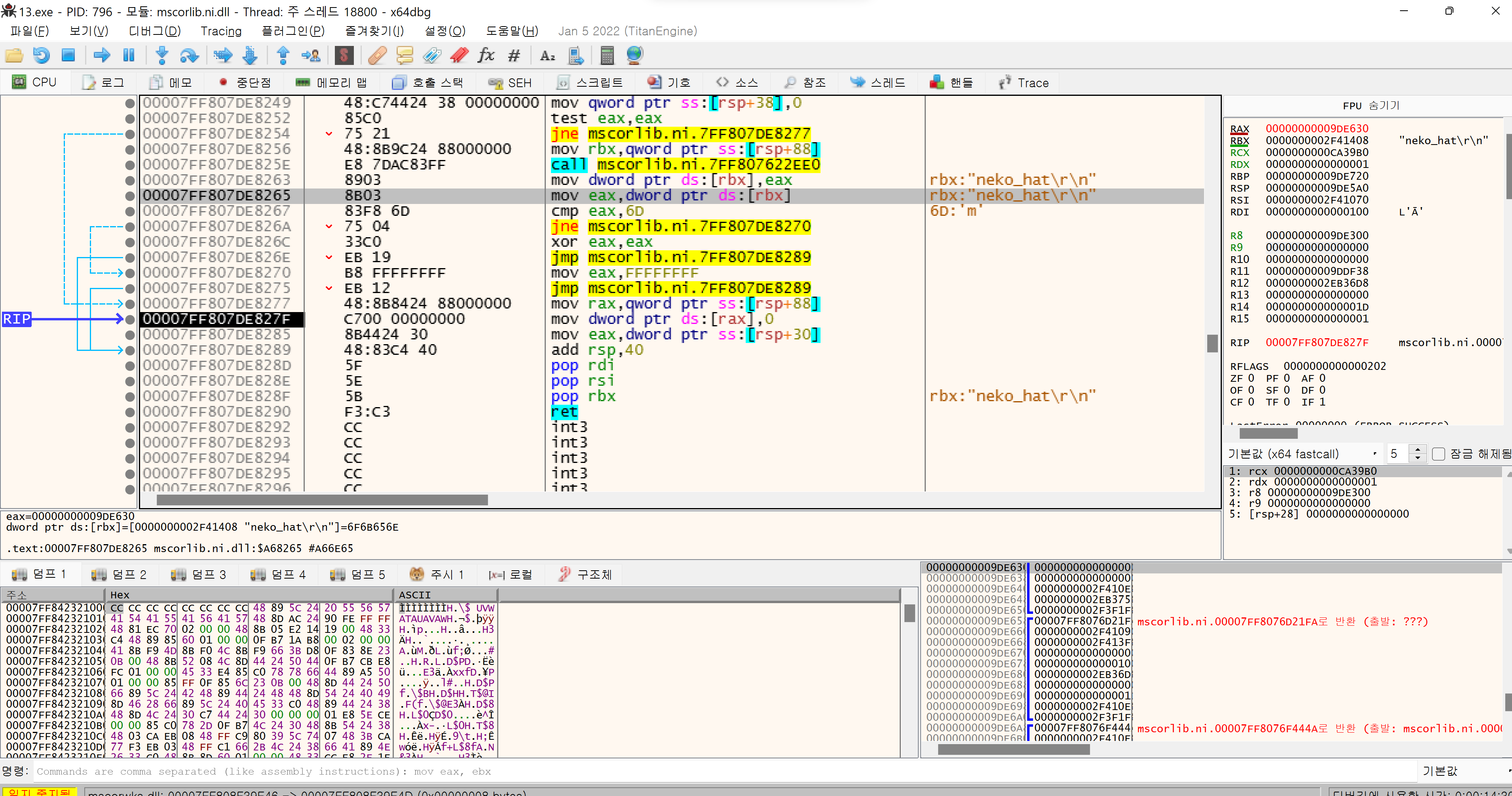1512x796 pixels.
Task: Show labels with the tag icon
Action: (432, 55)
